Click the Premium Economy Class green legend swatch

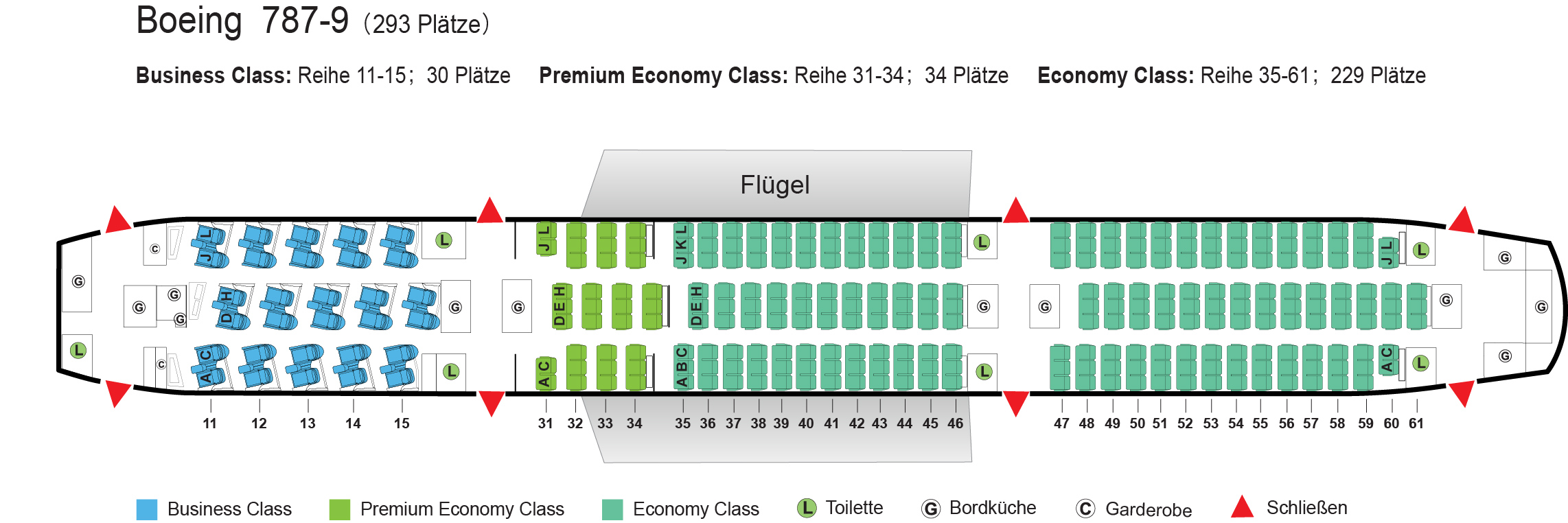(340, 509)
